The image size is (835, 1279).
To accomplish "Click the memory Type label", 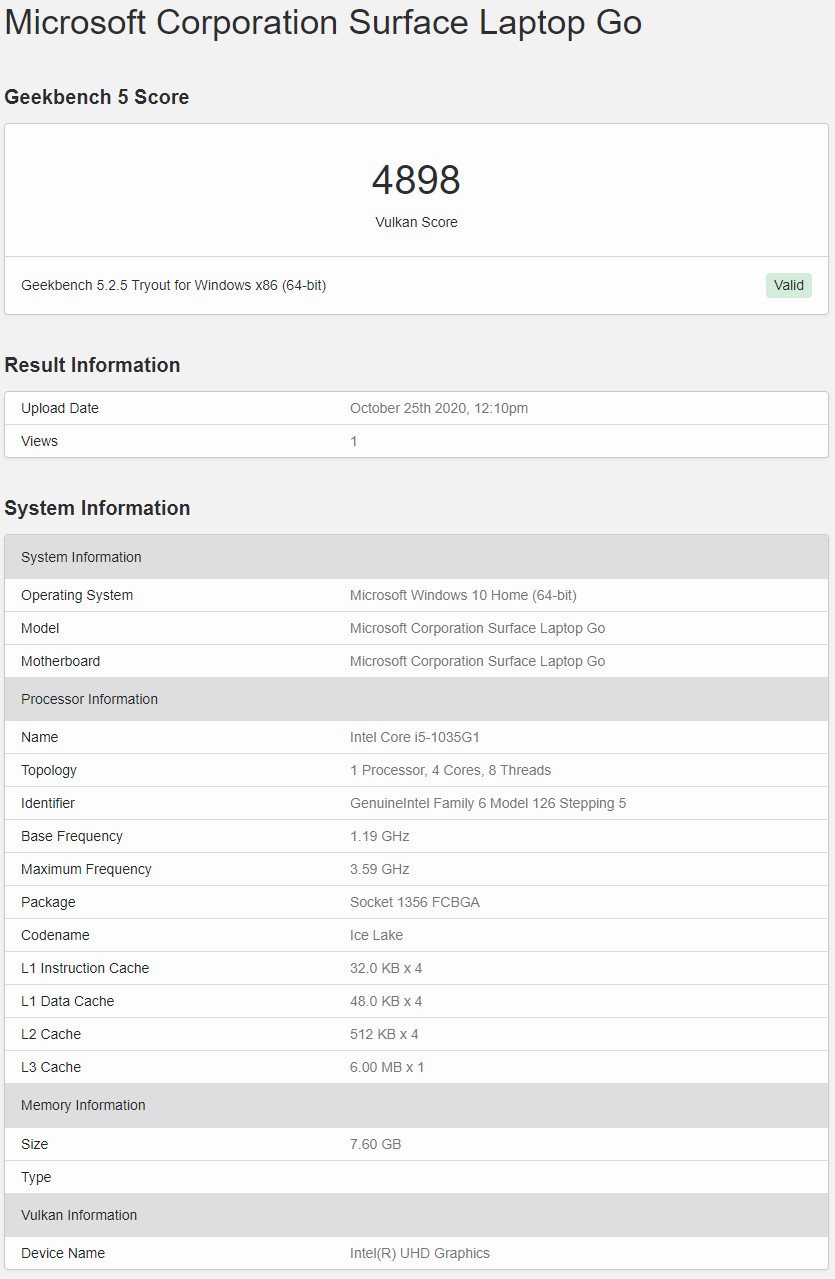I will 36,1177.
